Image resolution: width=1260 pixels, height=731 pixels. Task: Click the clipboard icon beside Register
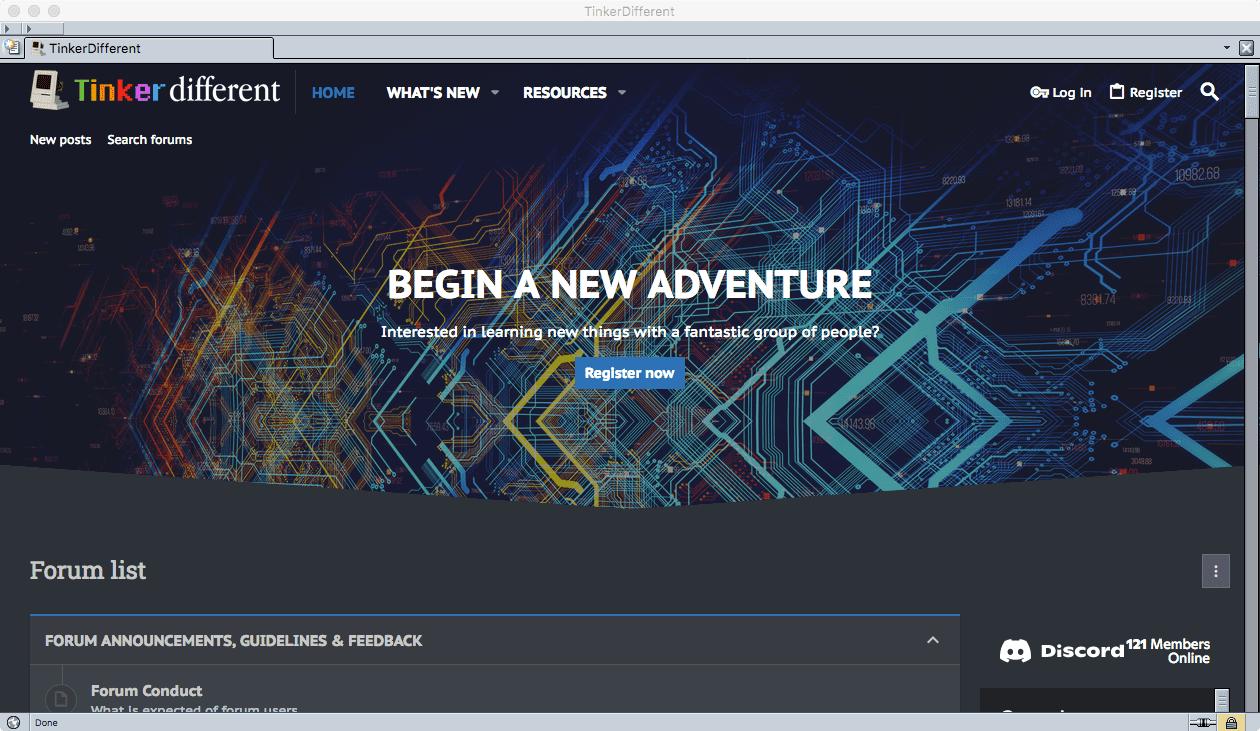pos(1117,92)
